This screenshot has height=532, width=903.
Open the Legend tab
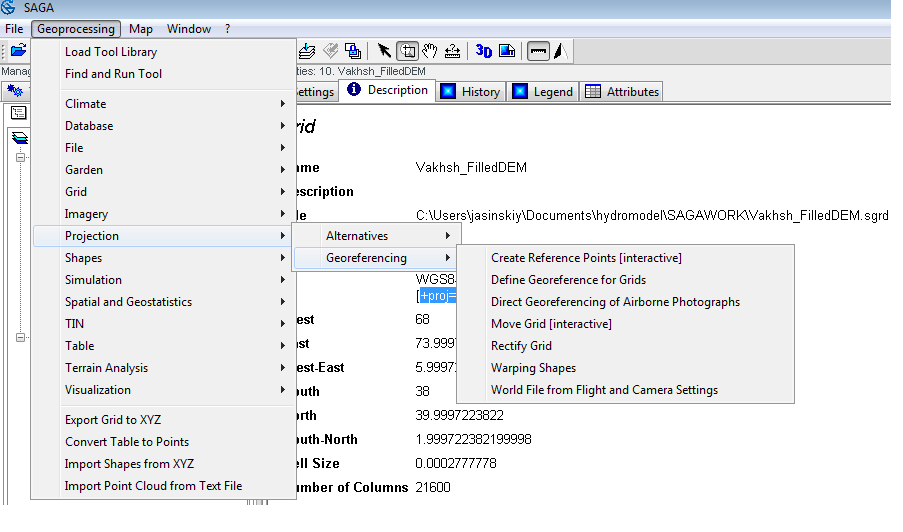[x=543, y=91]
